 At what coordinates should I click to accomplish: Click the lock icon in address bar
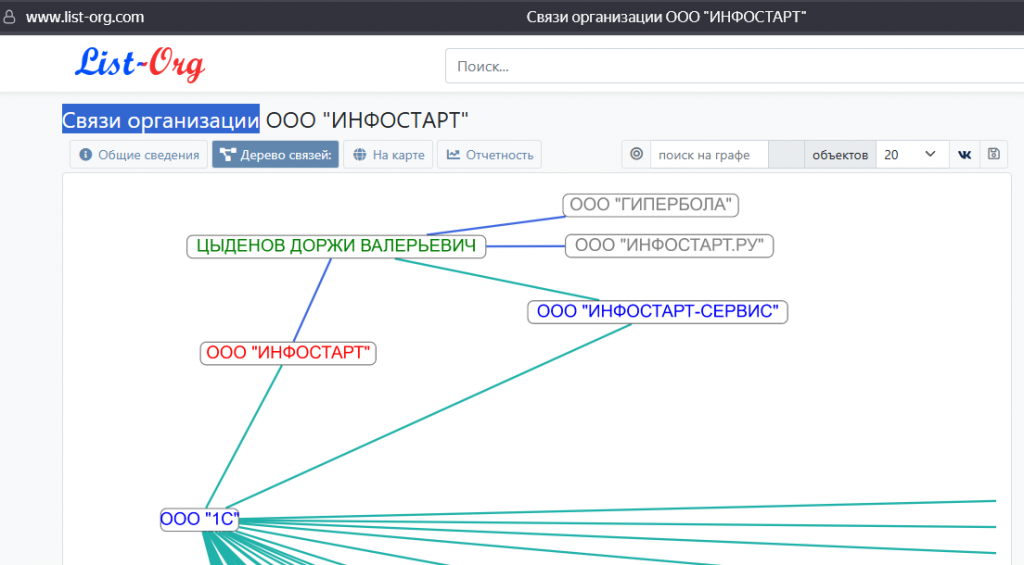pos(9,16)
